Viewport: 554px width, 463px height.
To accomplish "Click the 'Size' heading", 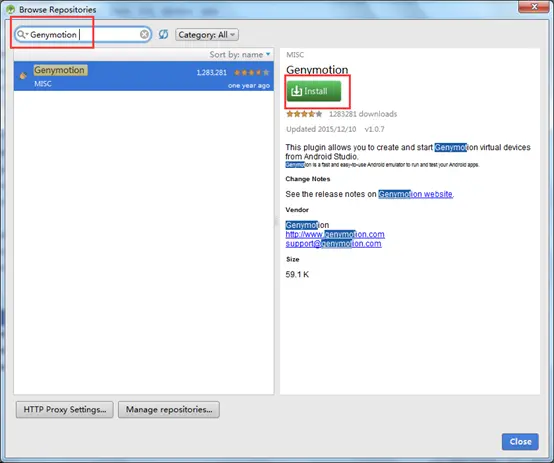I will click(x=293, y=259).
